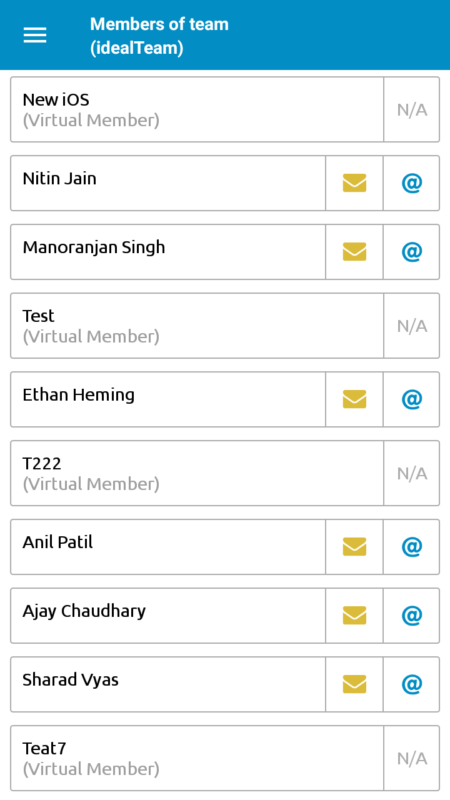Screen dimensions: 450x800
Task: Tap the @ icon for Sharad Vyas
Action: [411, 684]
